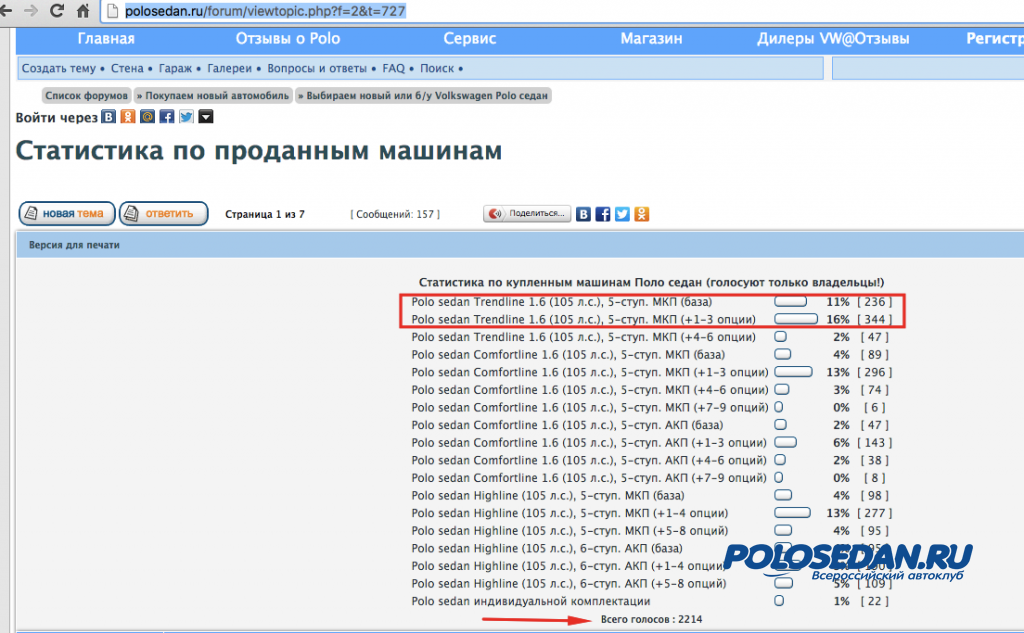Click Создать тему link
1024x633 pixels.
click(x=58, y=68)
